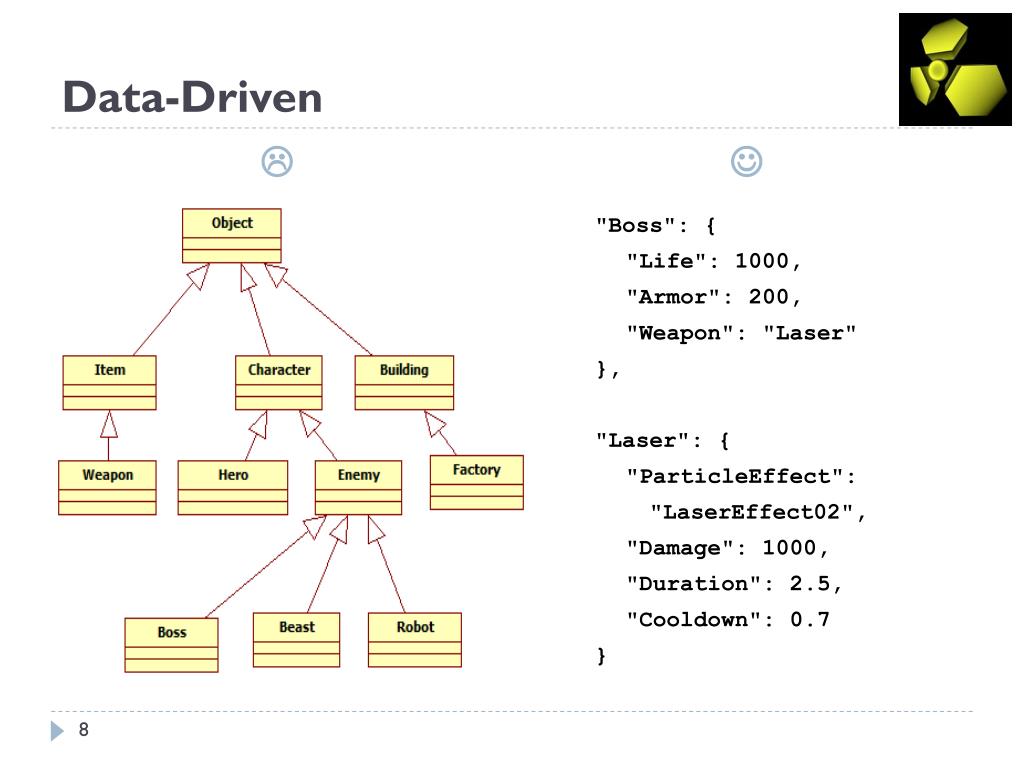The image size is (1024, 768).
Task: Select the Boss class box
Action: 171,645
